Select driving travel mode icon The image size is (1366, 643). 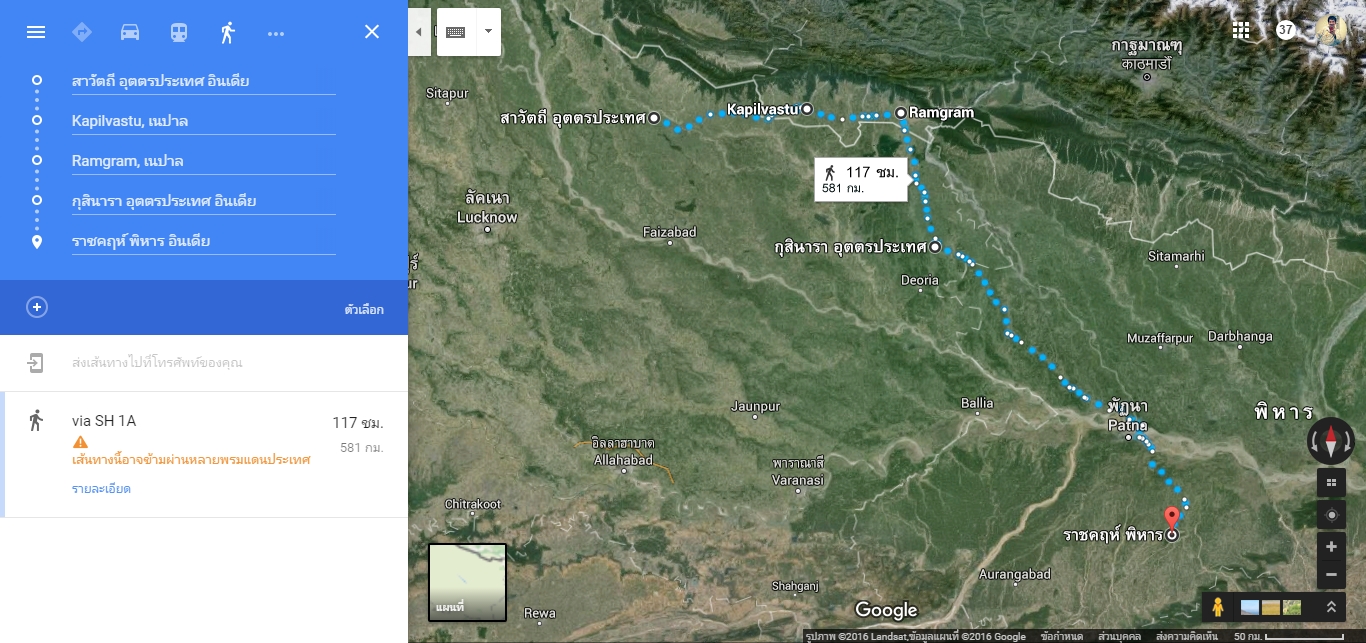[130, 32]
